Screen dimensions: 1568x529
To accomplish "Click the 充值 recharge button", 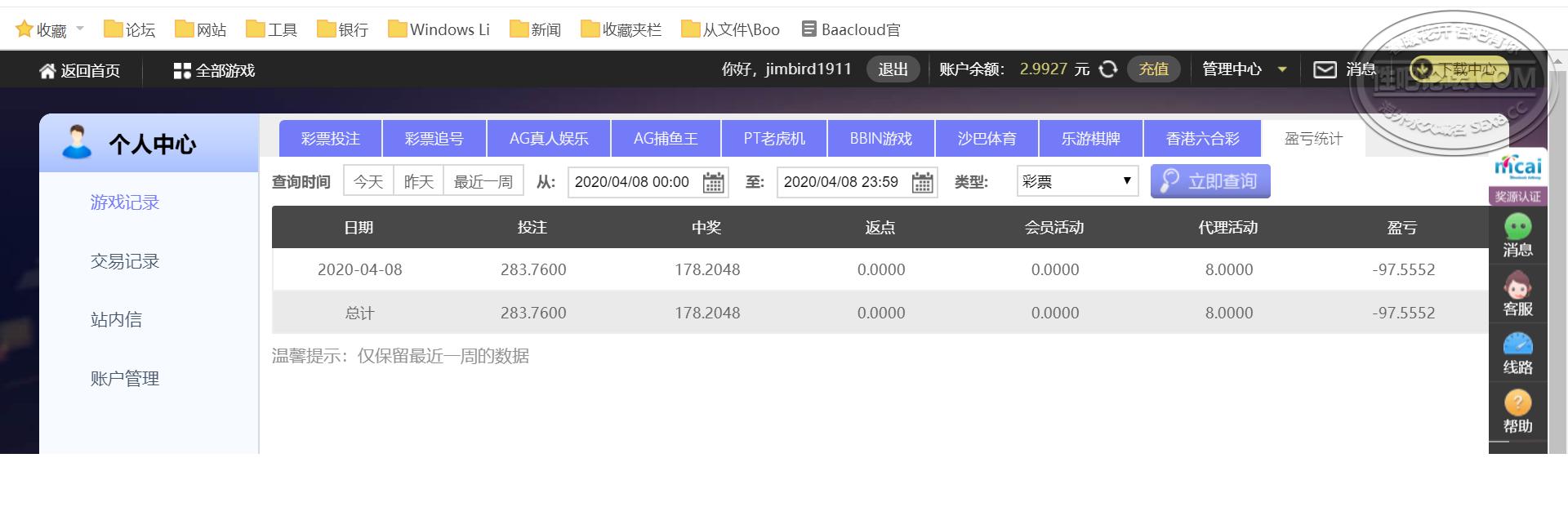I will coord(1153,69).
